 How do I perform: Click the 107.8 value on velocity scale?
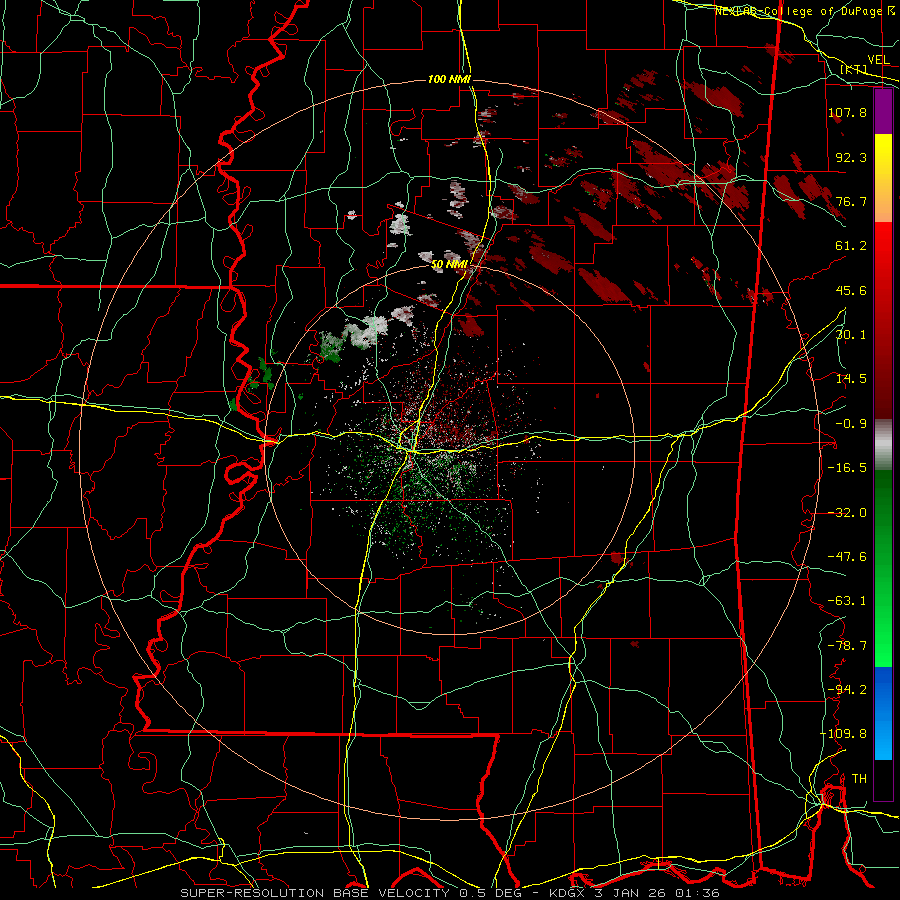(x=847, y=112)
